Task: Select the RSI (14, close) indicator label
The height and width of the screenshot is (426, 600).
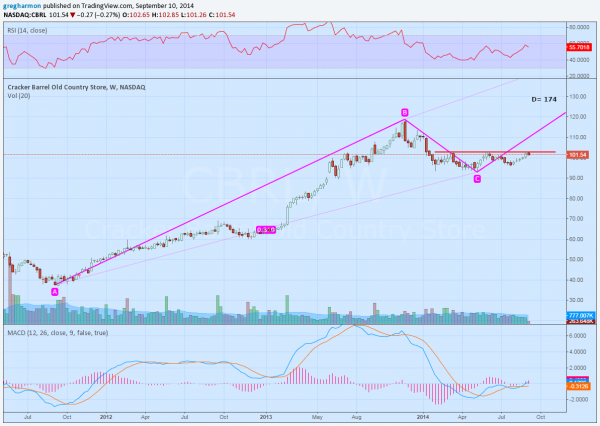Action: point(27,30)
